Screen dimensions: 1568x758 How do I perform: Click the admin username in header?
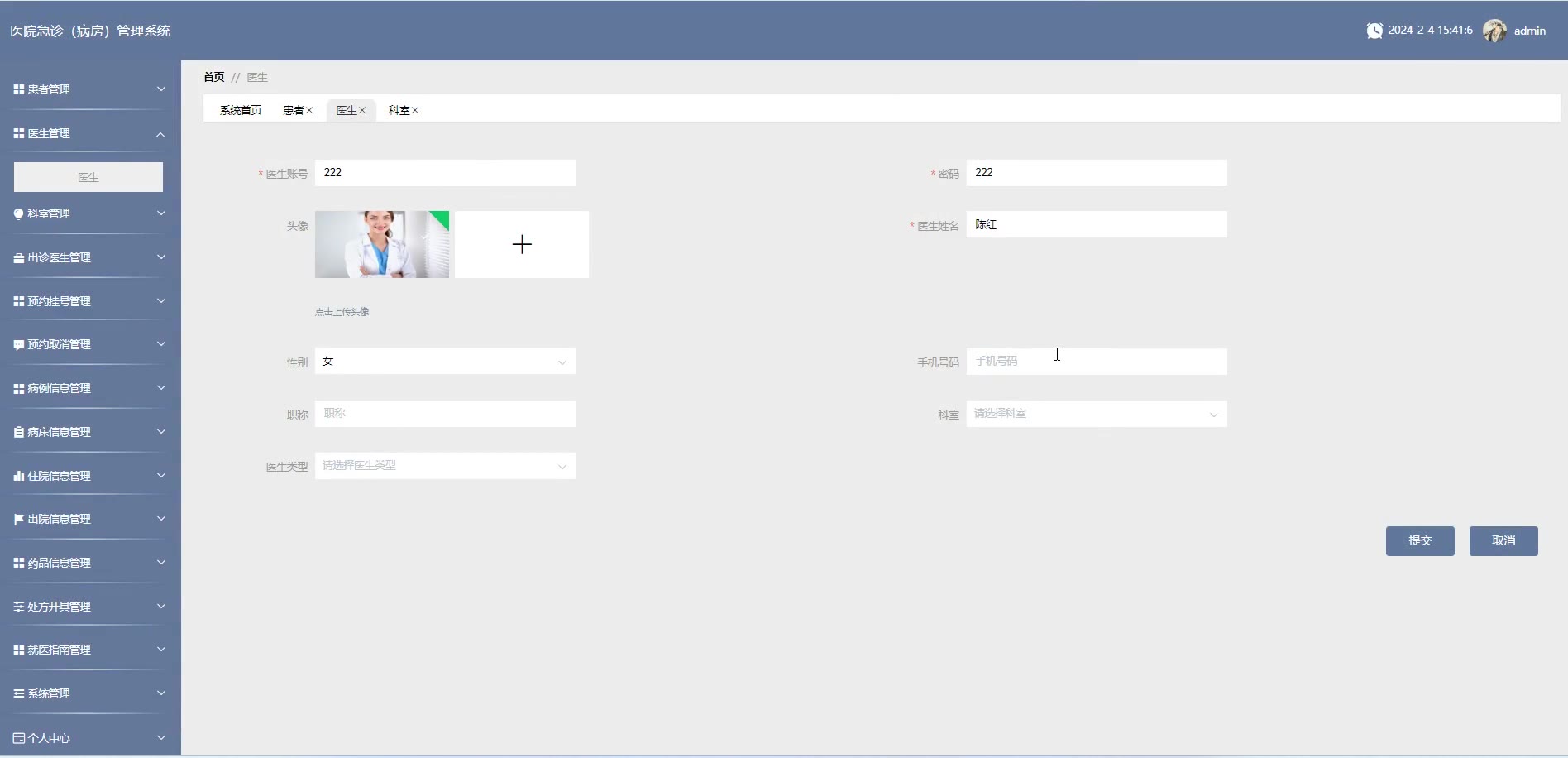click(1530, 31)
